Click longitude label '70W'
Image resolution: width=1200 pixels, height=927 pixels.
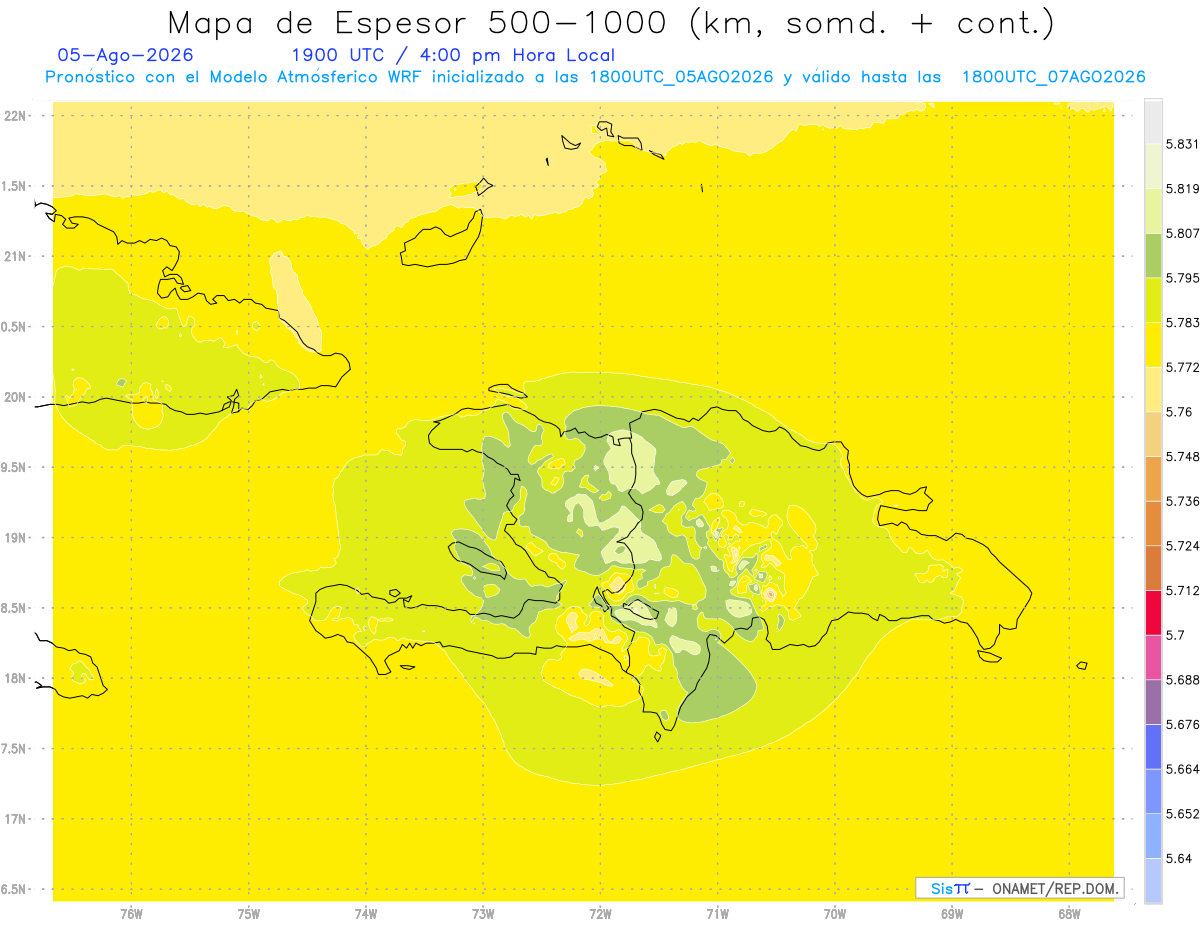pos(835,913)
